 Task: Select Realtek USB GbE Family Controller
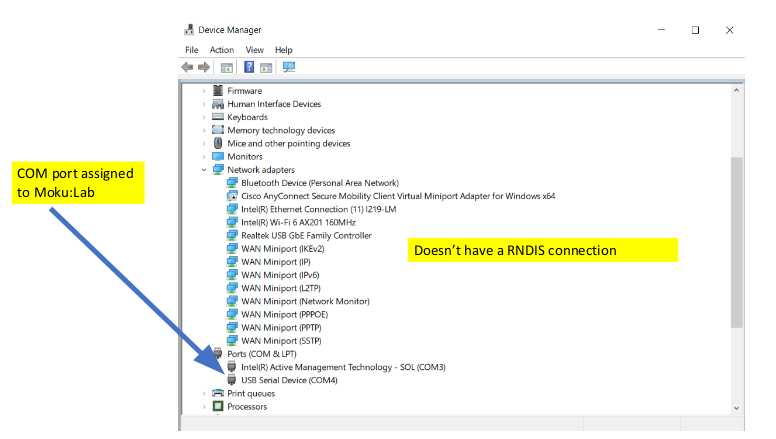tap(306, 236)
